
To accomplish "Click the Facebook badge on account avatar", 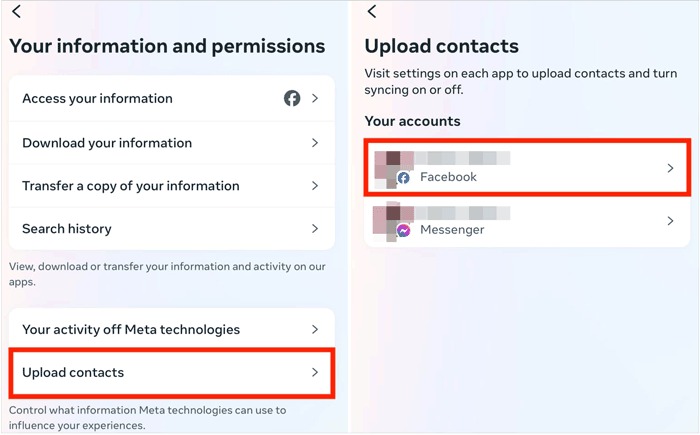I will click(x=404, y=177).
